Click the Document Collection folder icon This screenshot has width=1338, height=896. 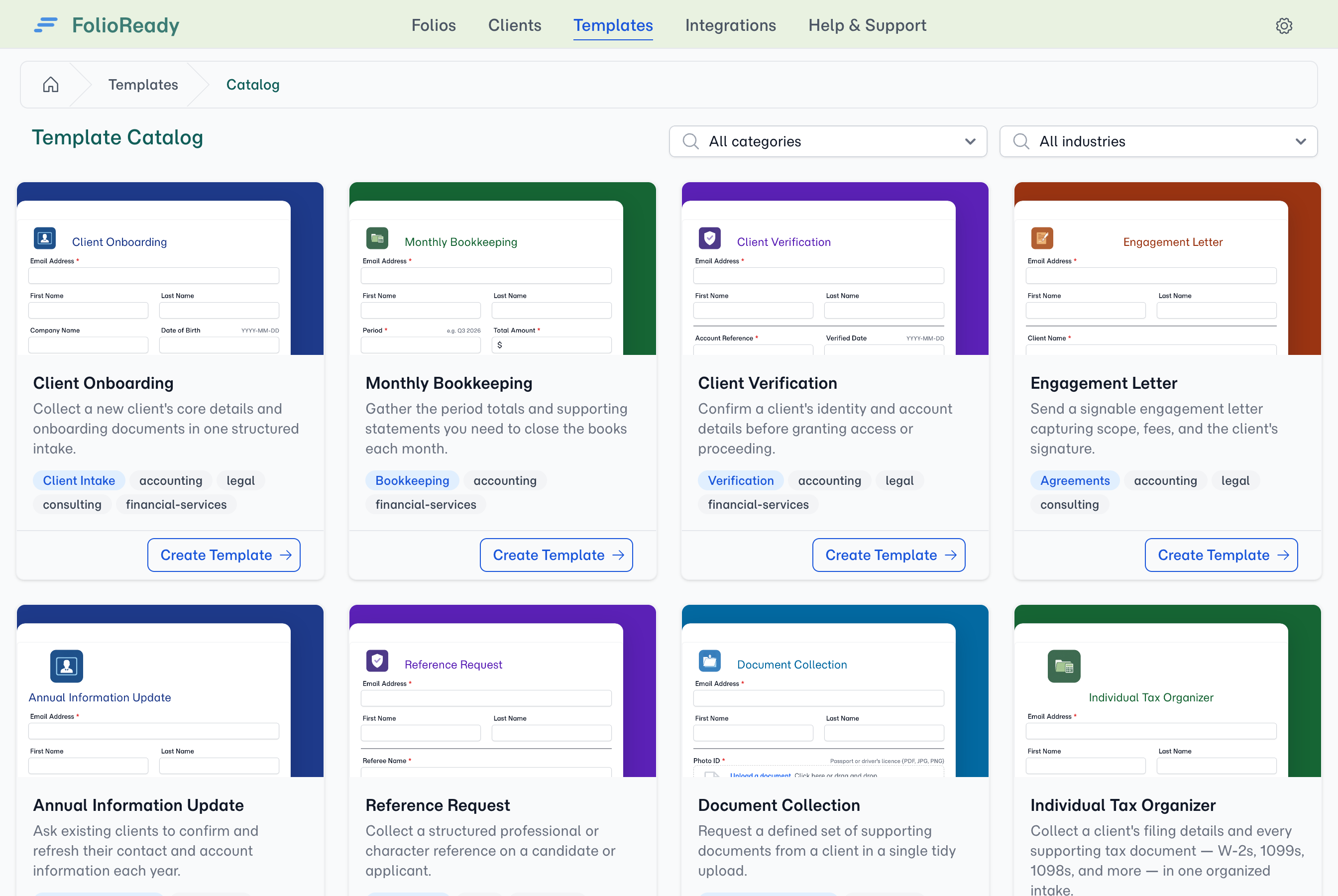click(709, 661)
